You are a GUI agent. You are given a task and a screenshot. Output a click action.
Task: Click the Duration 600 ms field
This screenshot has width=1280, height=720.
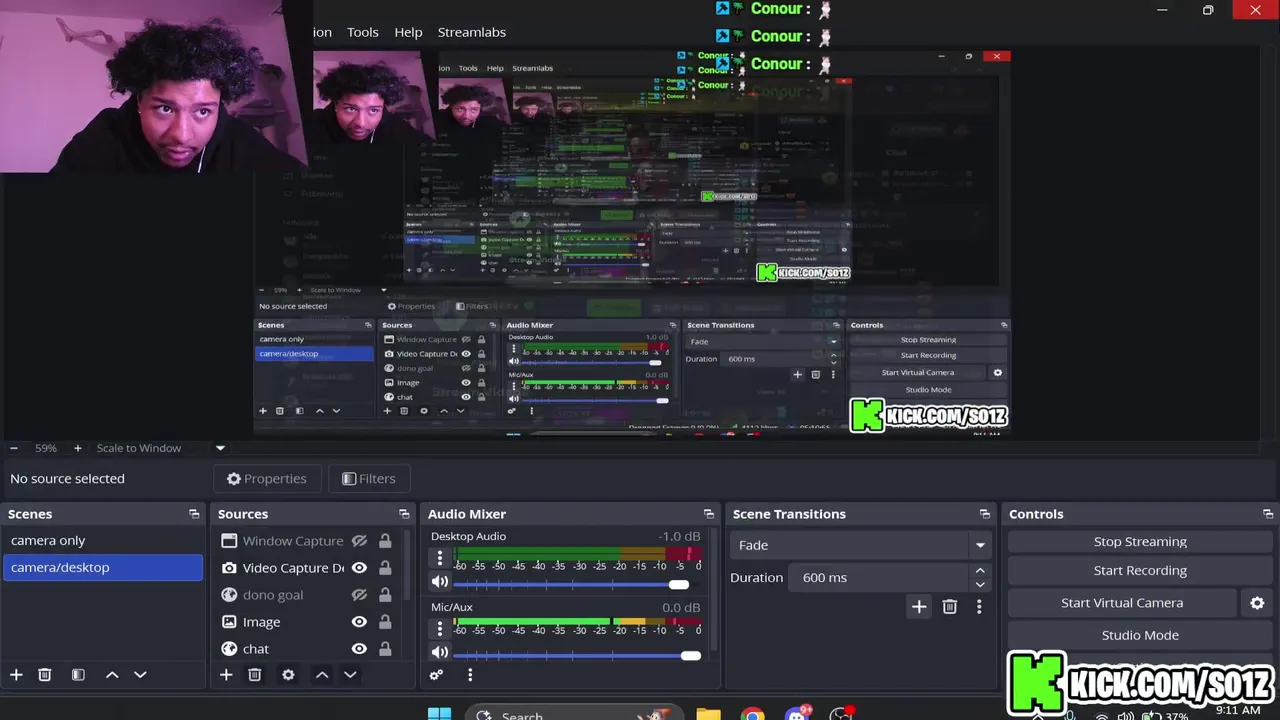878,577
